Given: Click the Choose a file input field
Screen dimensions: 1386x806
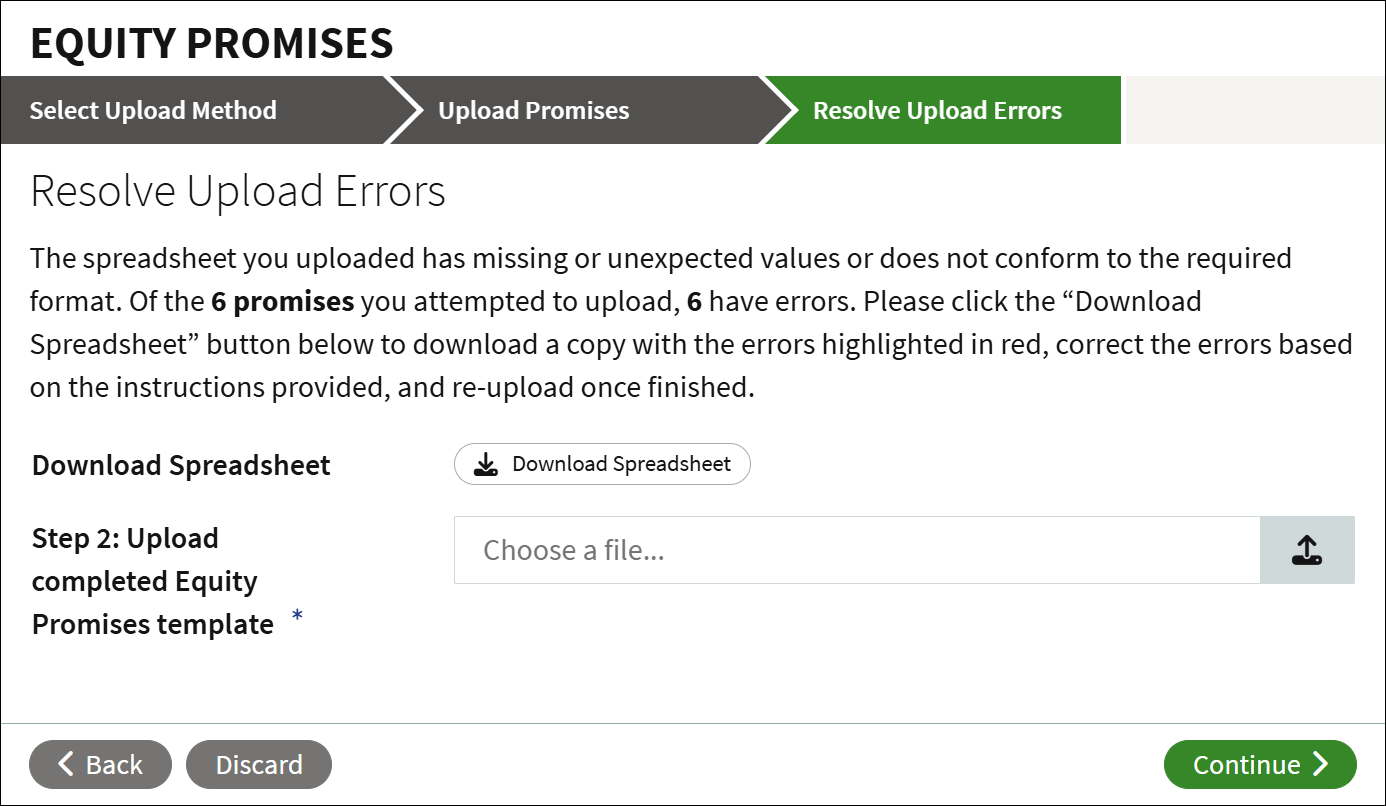Looking at the screenshot, I should (857, 550).
